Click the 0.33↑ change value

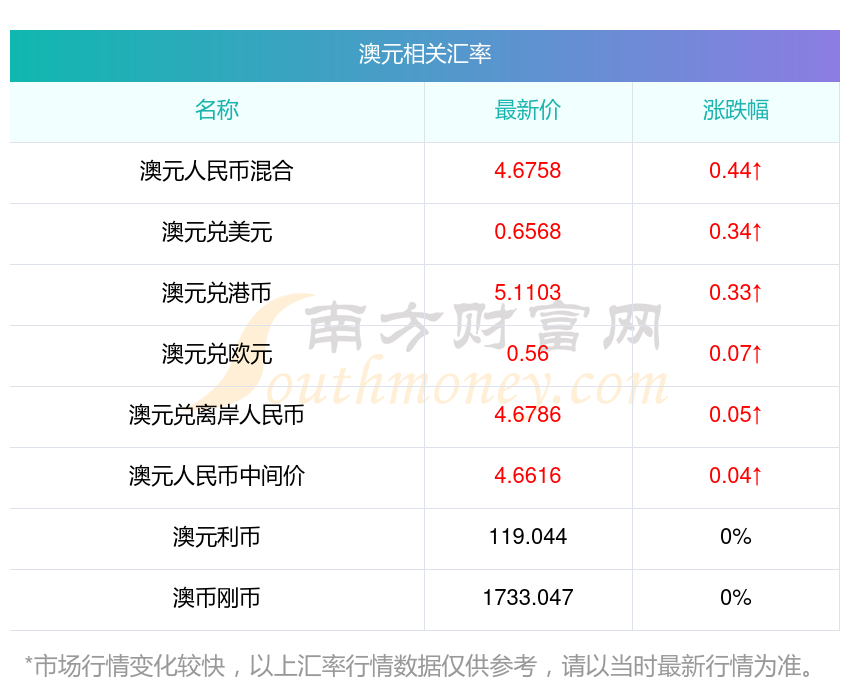[x=736, y=293]
